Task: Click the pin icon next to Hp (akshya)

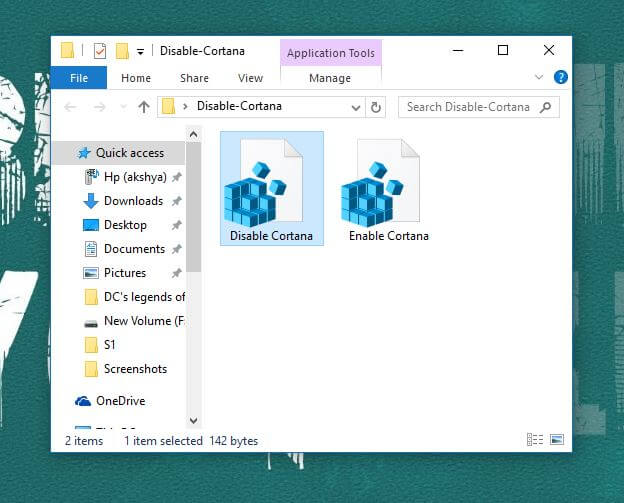Action: 177,177
